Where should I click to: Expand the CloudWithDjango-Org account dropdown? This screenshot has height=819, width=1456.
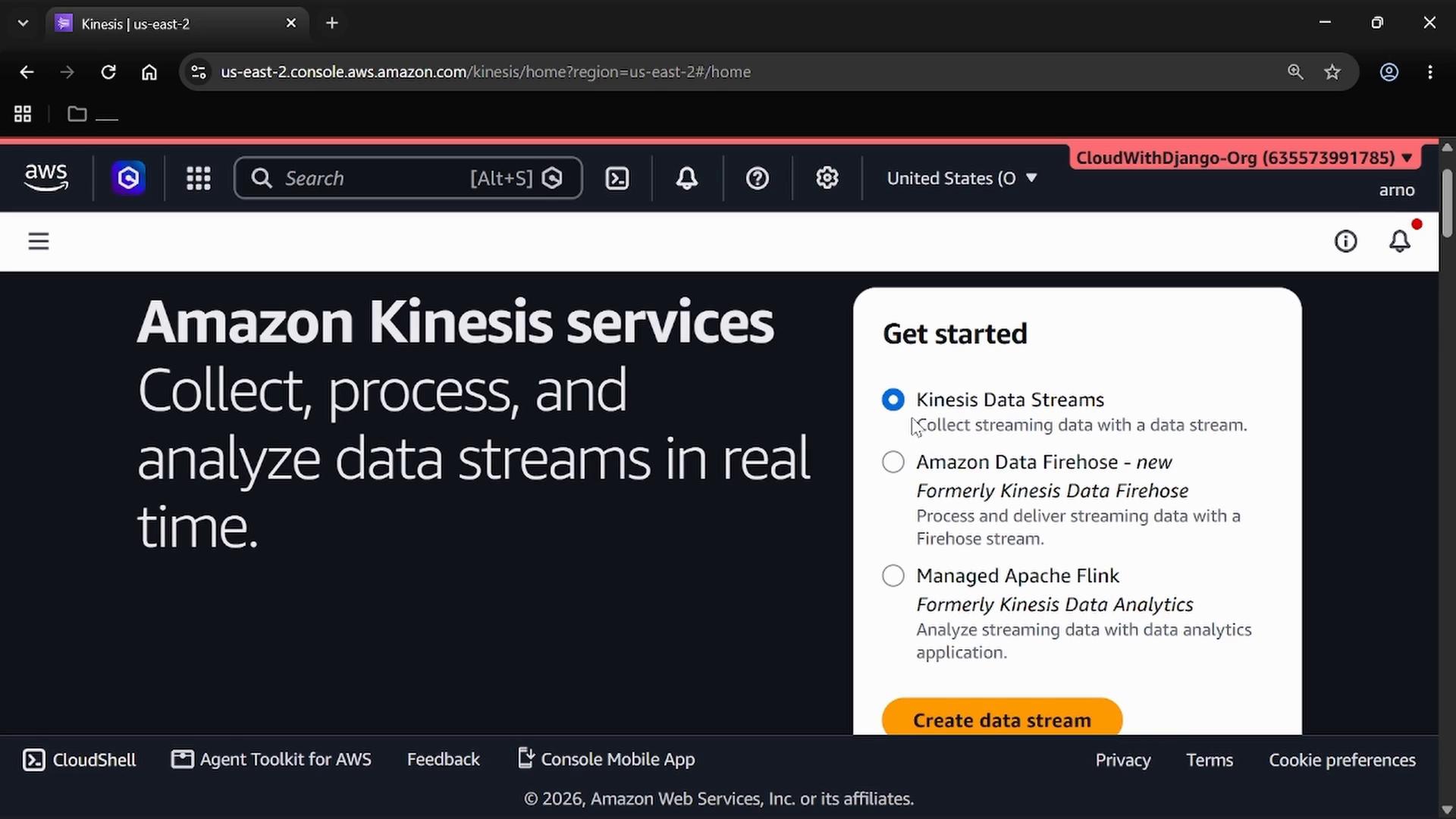pyautogui.click(x=1244, y=158)
